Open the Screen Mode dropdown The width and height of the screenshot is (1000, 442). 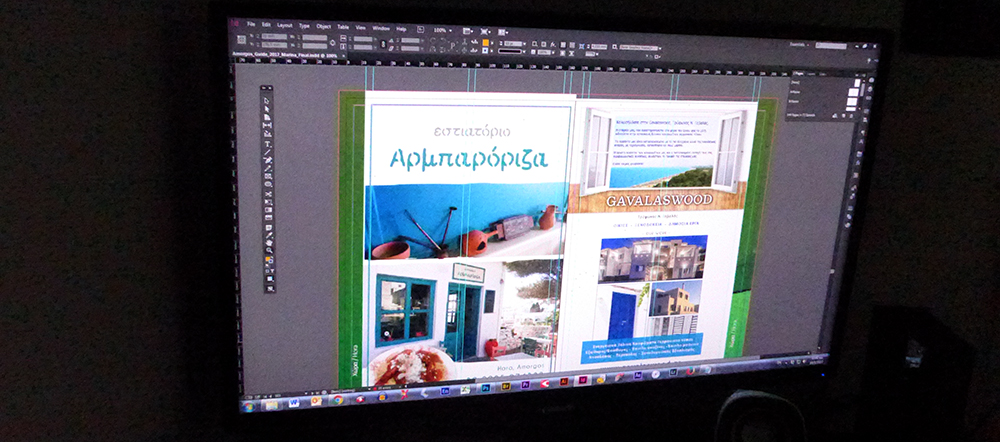(486, 31)
